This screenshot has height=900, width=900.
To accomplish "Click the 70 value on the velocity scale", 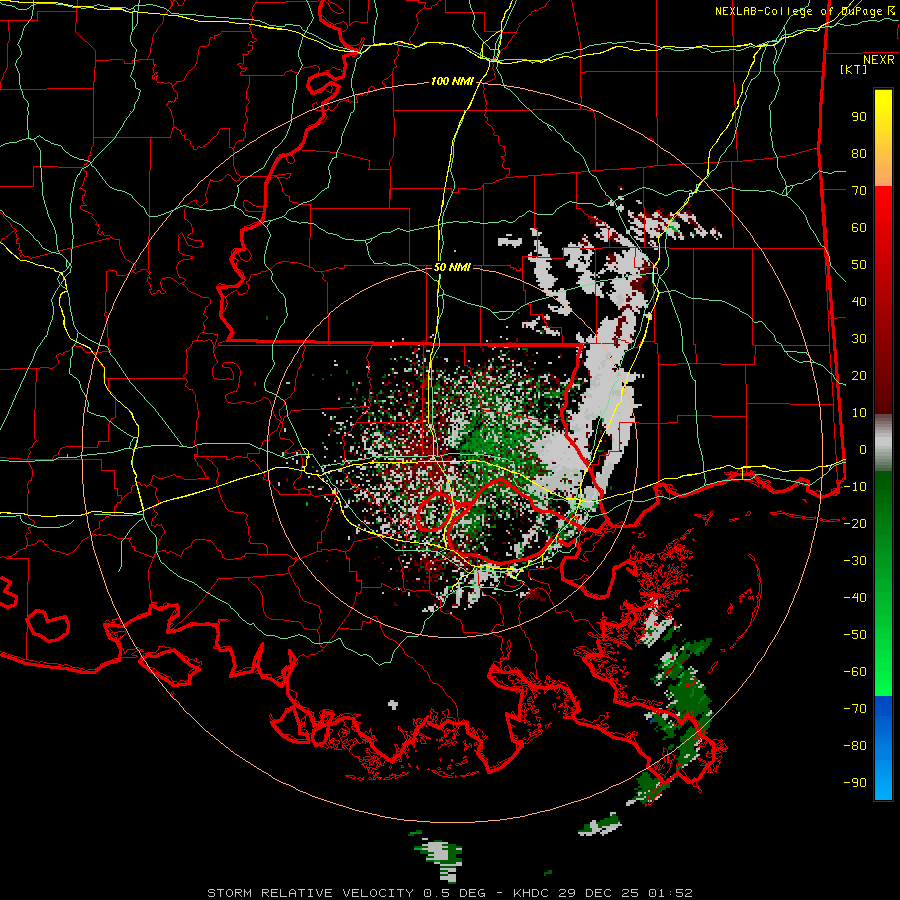I will (859, 191).
